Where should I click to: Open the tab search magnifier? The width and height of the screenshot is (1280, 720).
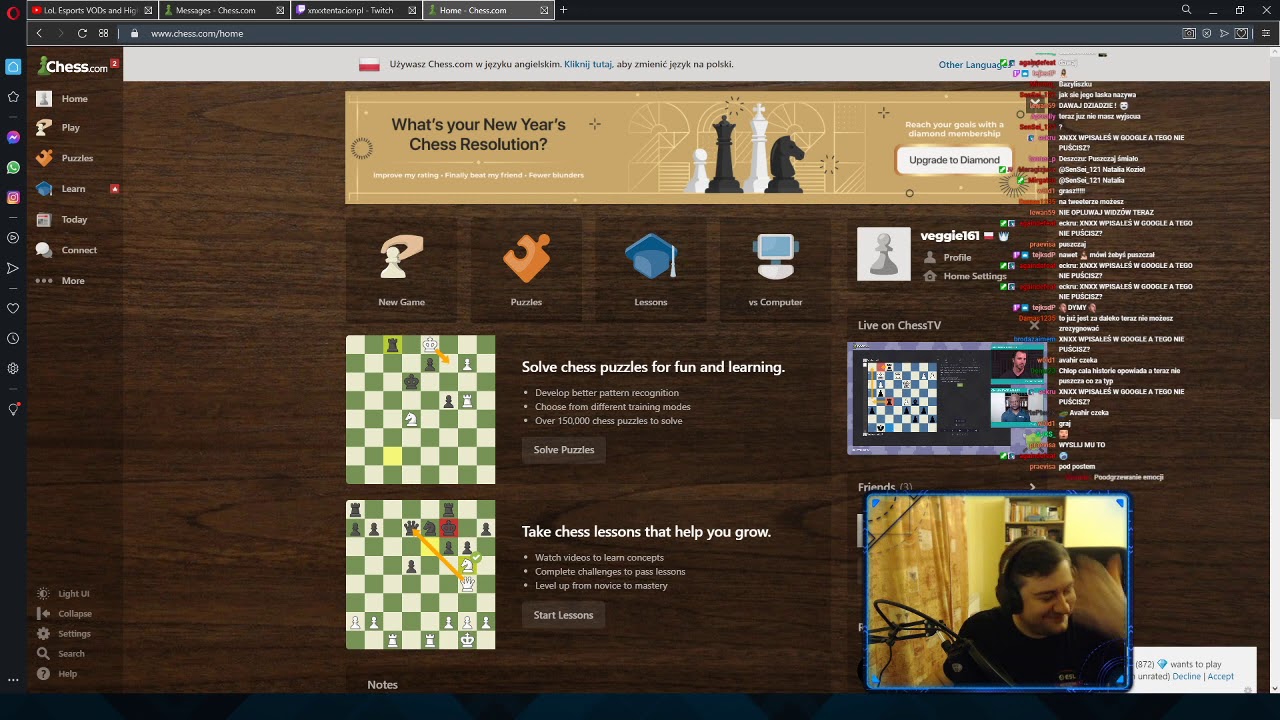(x=1186, y=10)
